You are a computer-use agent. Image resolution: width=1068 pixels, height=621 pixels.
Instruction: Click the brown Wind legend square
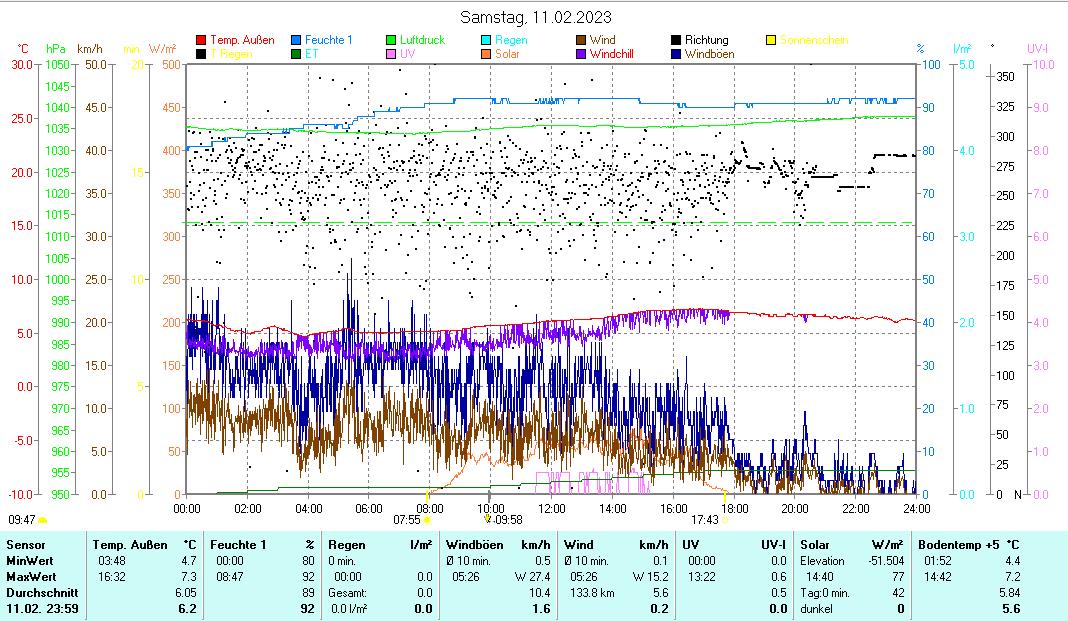click(581, 41)
